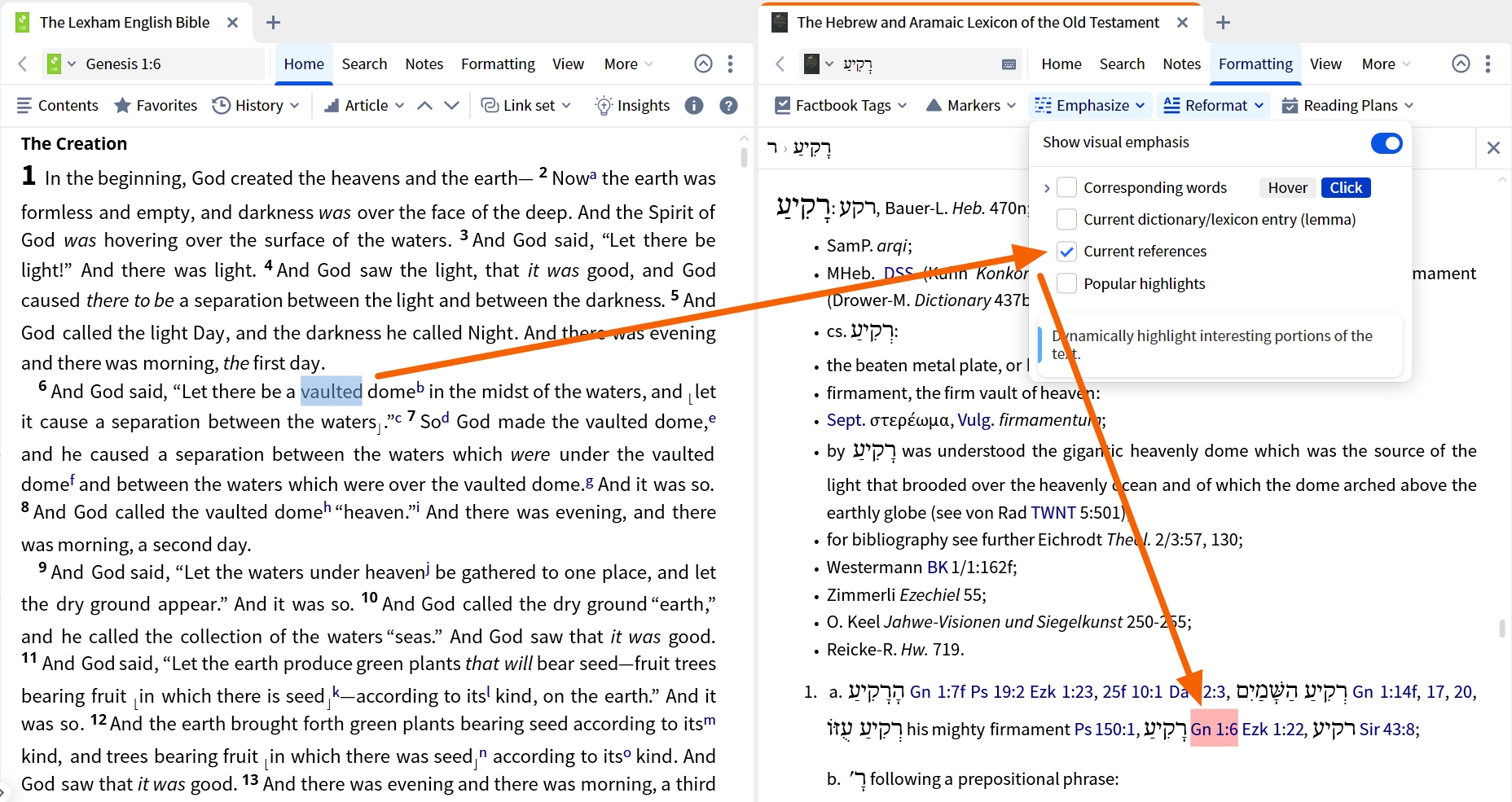
Task: Switch to Search tab in Bible panel
Action: tap(364, 64)
